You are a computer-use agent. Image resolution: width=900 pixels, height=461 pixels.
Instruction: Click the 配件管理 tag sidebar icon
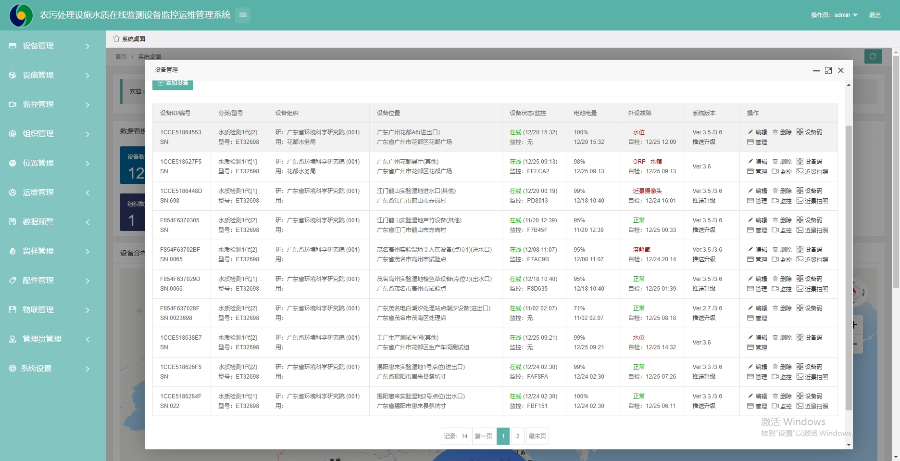tap(13, 280)
